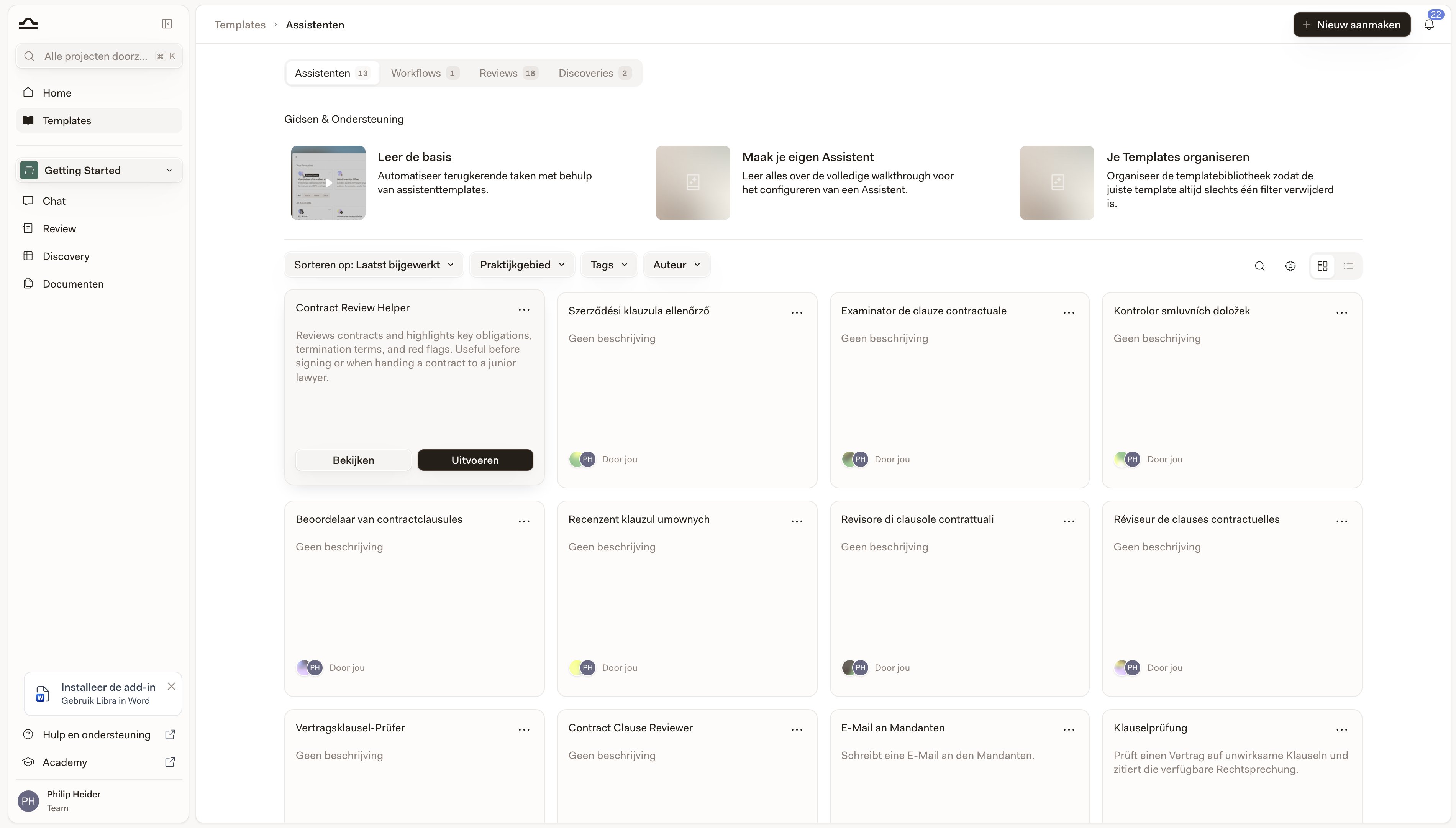Screen dimensions: 1456x828
Task: Select the Assistenten tab
Action: click(332, 73)
